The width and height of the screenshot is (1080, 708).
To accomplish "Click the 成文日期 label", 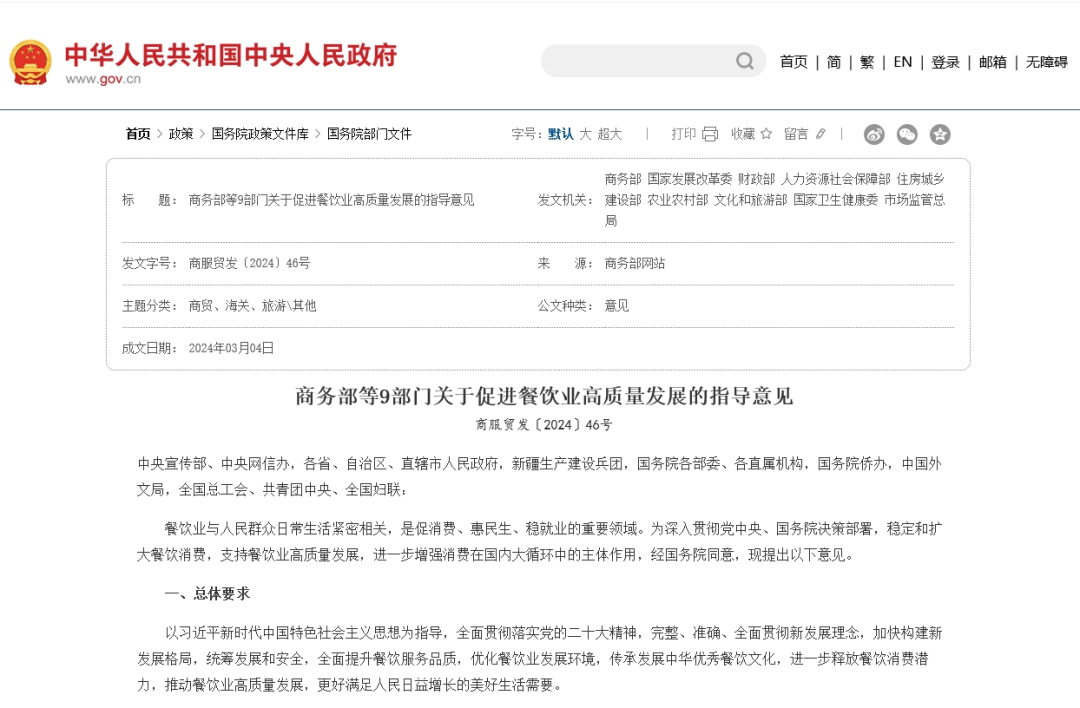I will coord(149,348).
